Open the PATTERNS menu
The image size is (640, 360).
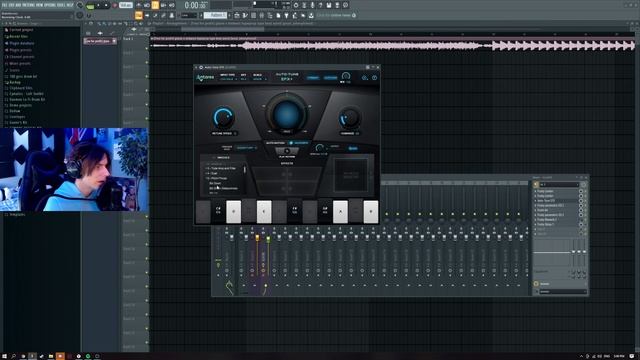pos(29,5)
